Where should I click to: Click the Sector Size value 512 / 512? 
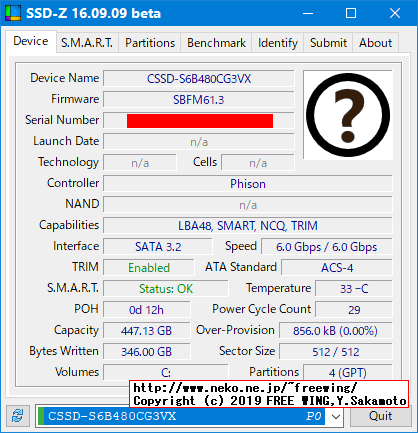(335, 352)
